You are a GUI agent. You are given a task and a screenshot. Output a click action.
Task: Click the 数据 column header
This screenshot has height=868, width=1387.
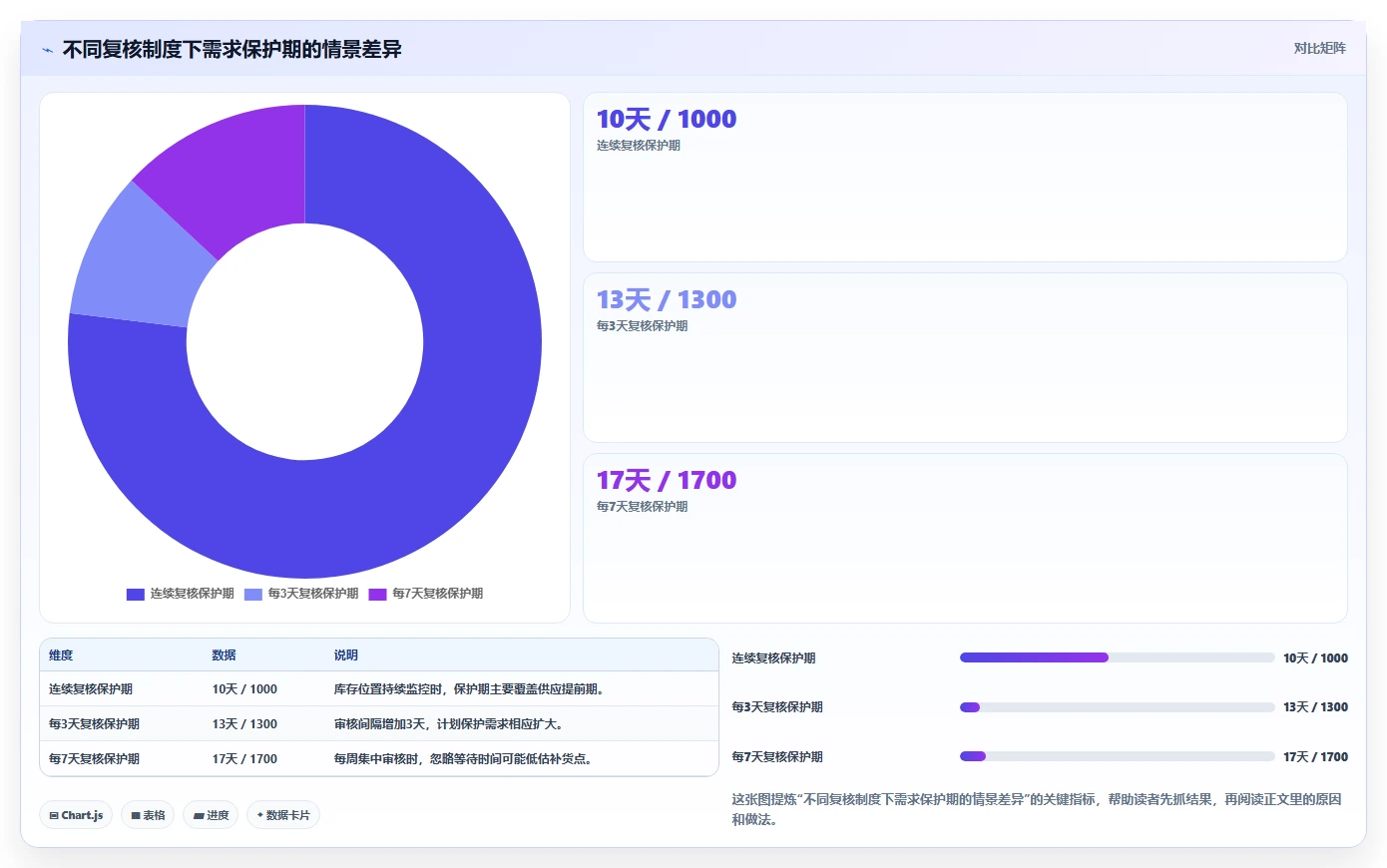[224, 655]
